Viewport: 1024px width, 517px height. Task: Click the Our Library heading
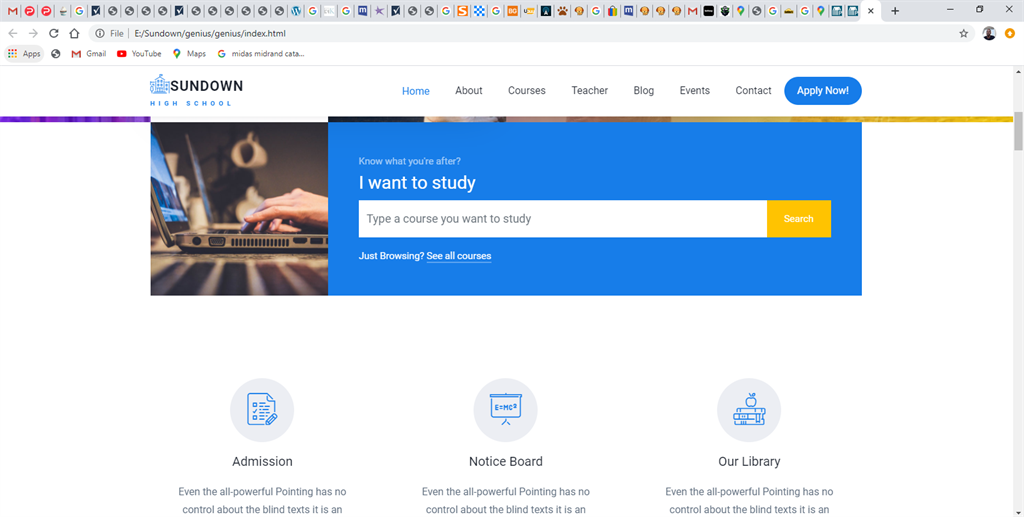click(x=749, y=462)
